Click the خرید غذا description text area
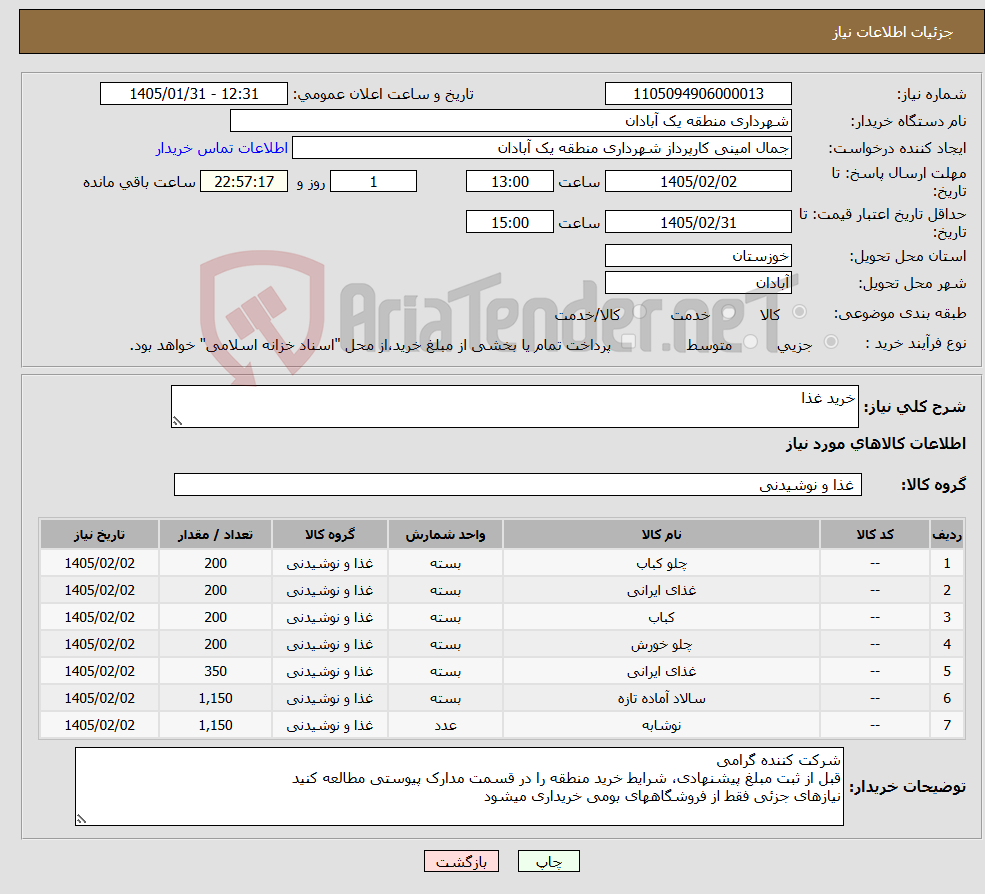This screenshot has height=894, width=985. (x=514, y=406)
